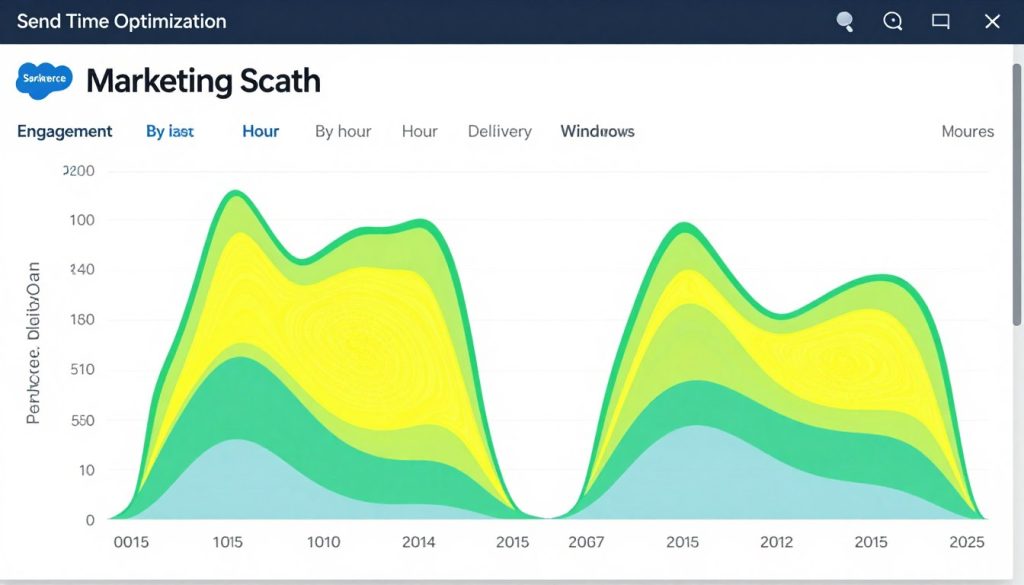The width and height of the screenshot is (1024, 585).
Task: Open the search magnifier in the title bar
Action: tap(843, 21)
